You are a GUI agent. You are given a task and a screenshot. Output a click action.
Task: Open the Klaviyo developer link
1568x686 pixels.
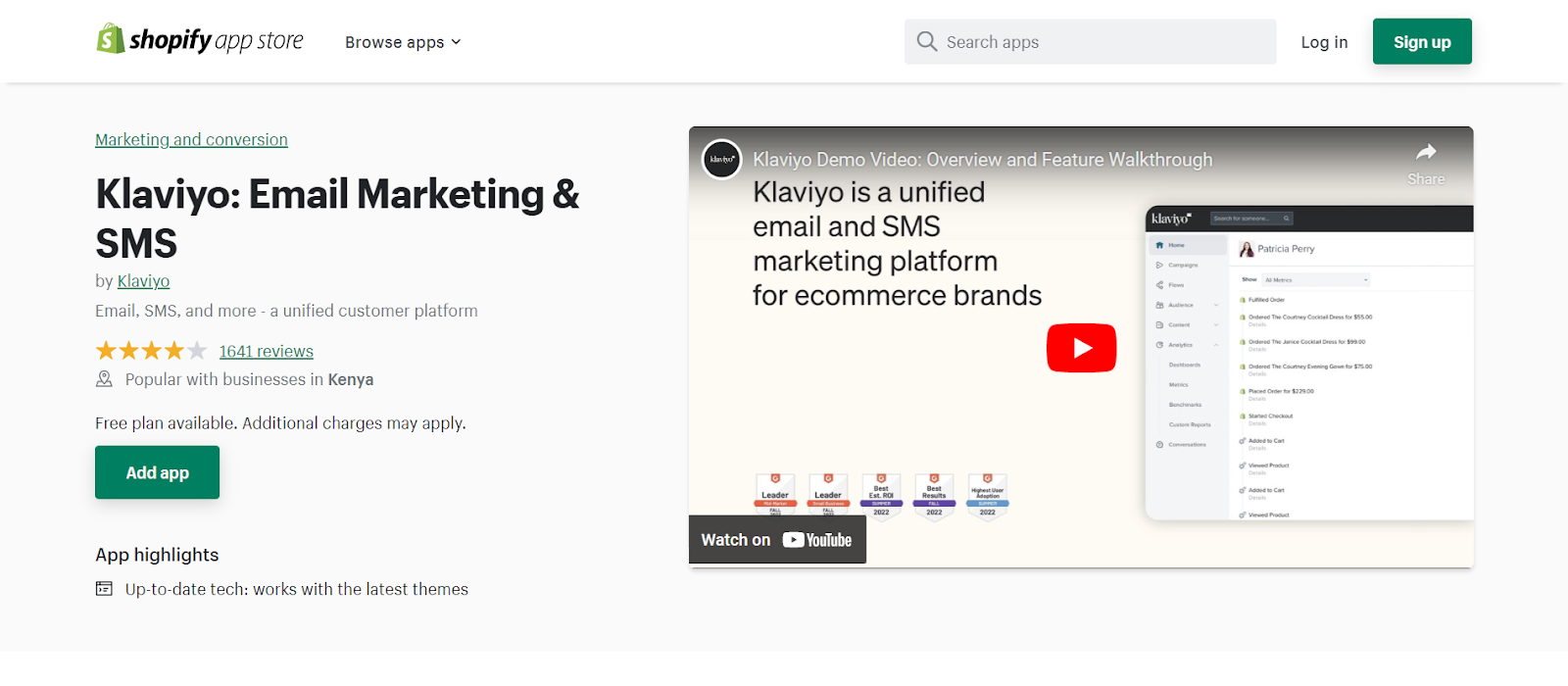pyautogui.click(x=143, y=281)
